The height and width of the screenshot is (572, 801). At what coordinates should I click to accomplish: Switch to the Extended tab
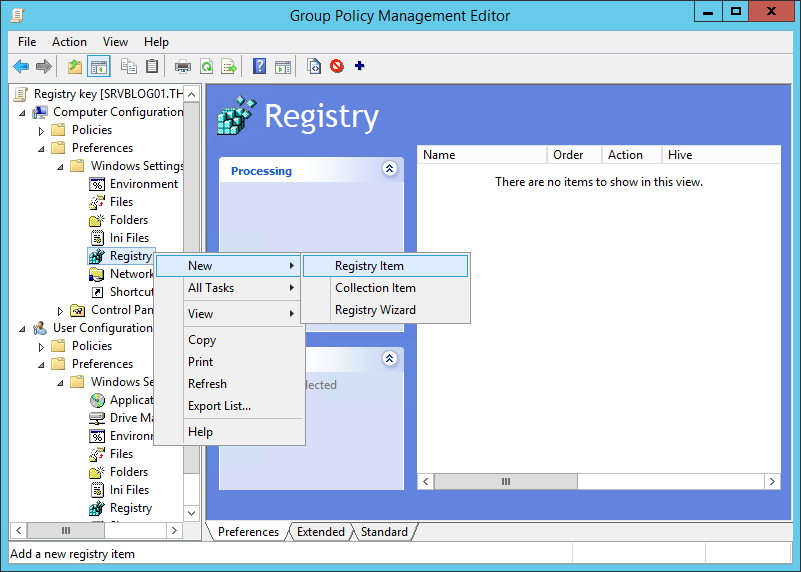click(320, 532)
